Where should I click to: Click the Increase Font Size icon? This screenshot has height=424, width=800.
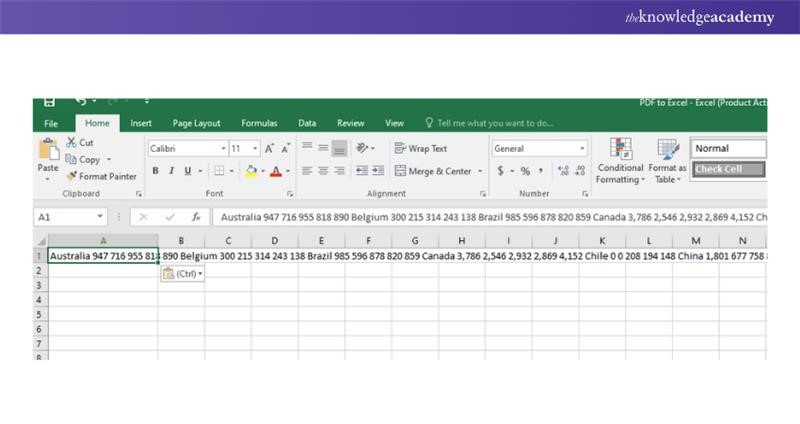pyautogui.click(x=270, y=148)
